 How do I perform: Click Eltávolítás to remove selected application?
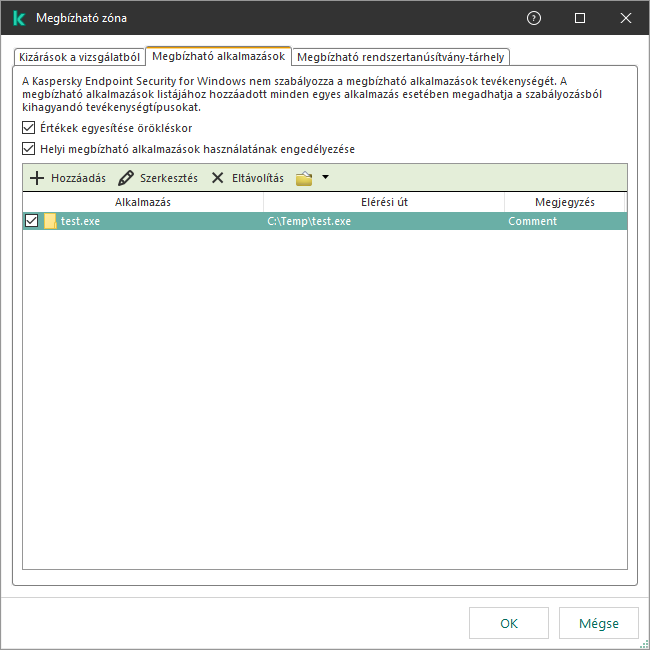click(247, 178)
